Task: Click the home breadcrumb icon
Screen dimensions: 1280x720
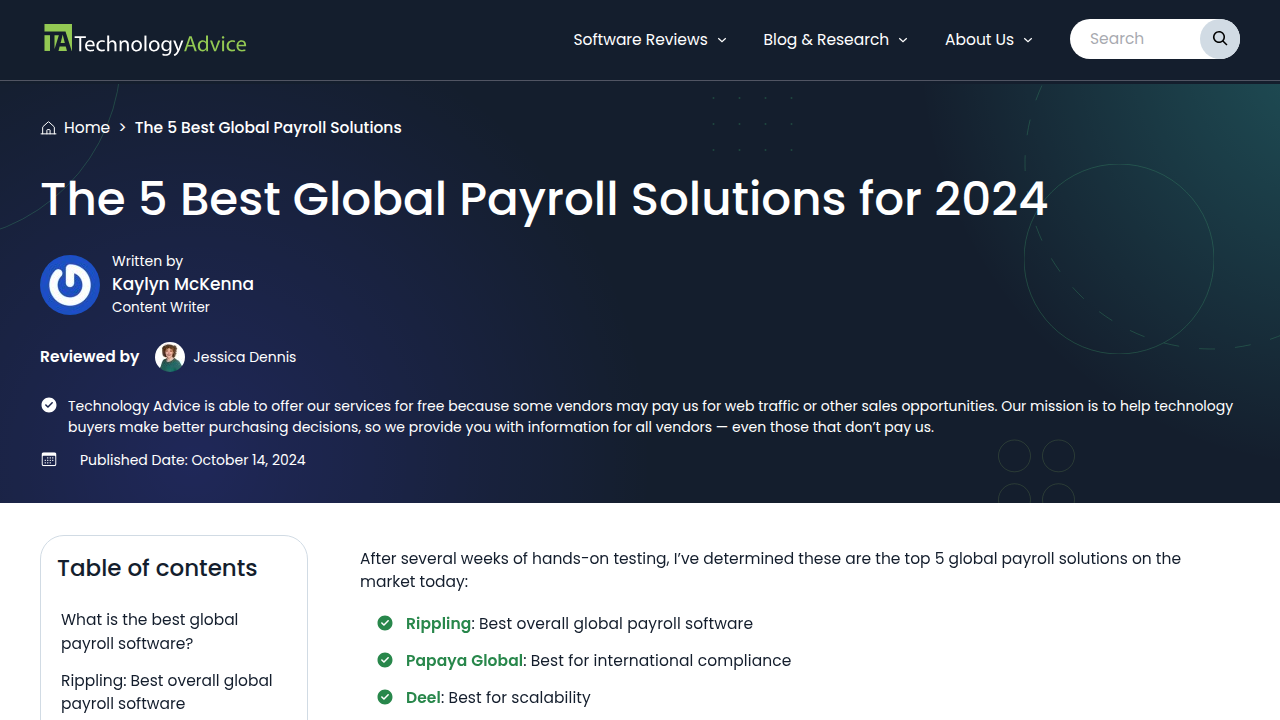Action: (48, 128)
